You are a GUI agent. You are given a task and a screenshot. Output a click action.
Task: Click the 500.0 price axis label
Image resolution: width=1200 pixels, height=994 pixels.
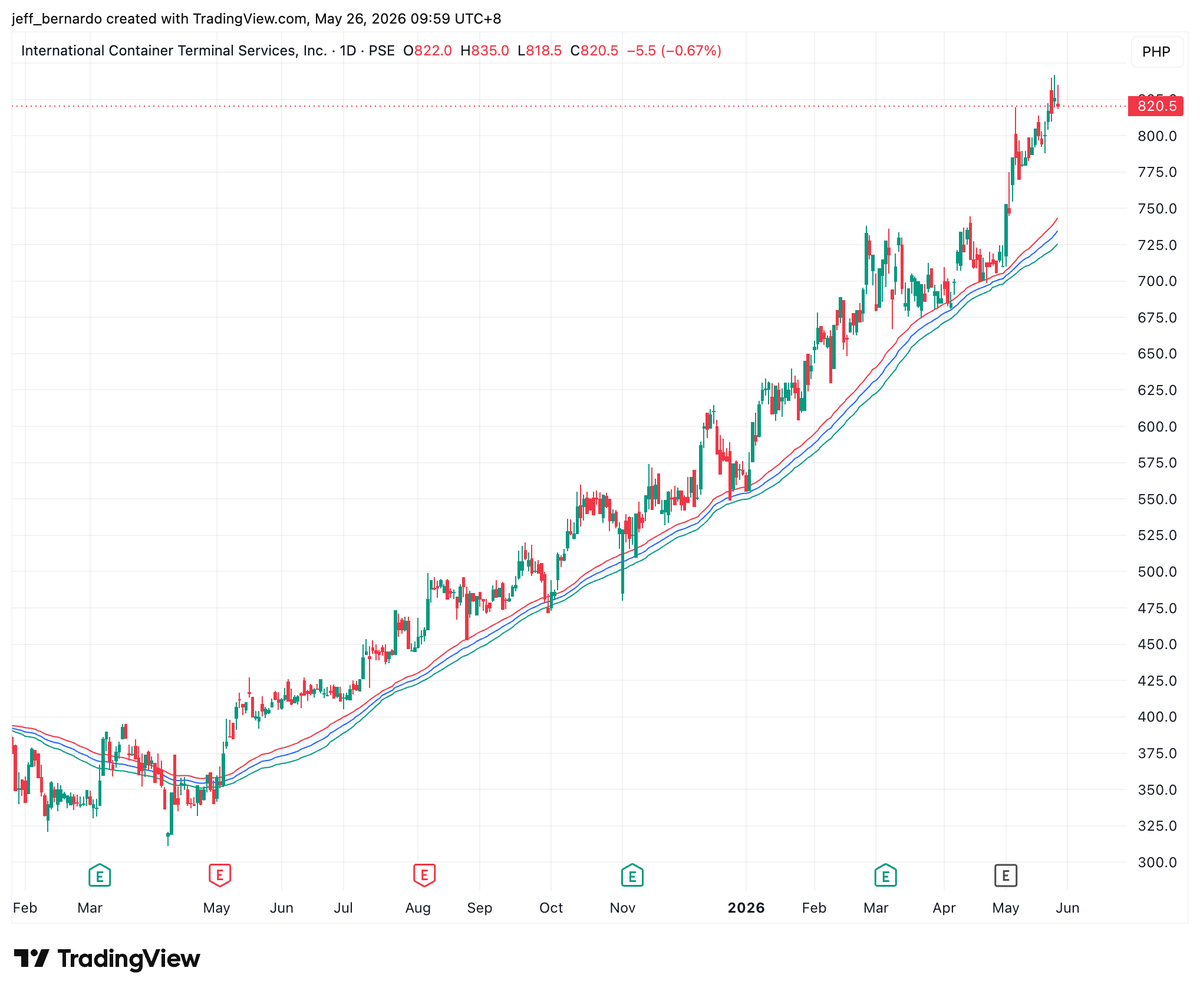pyautogui.click(x=1156, y=572)
